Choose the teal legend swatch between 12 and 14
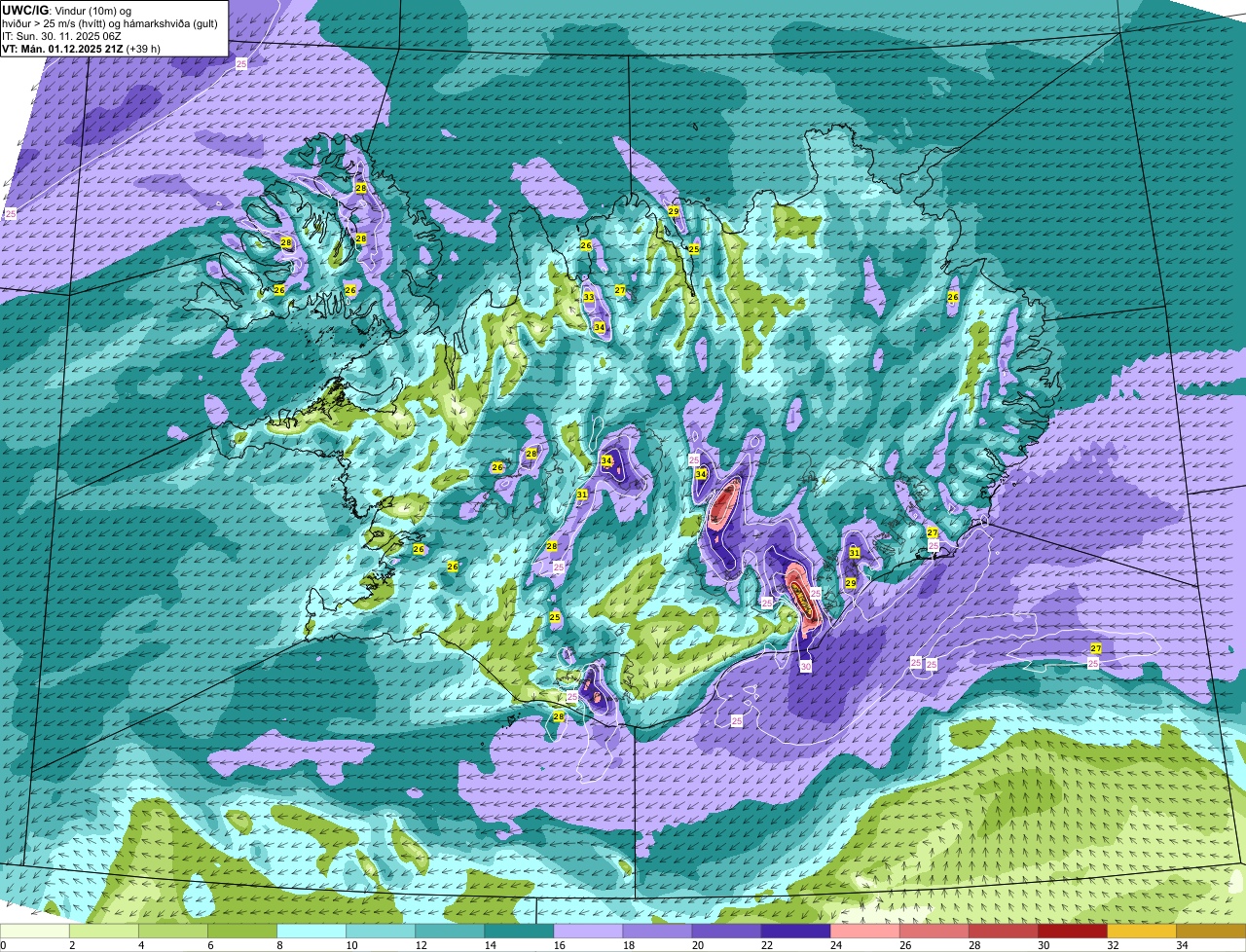 450,931
